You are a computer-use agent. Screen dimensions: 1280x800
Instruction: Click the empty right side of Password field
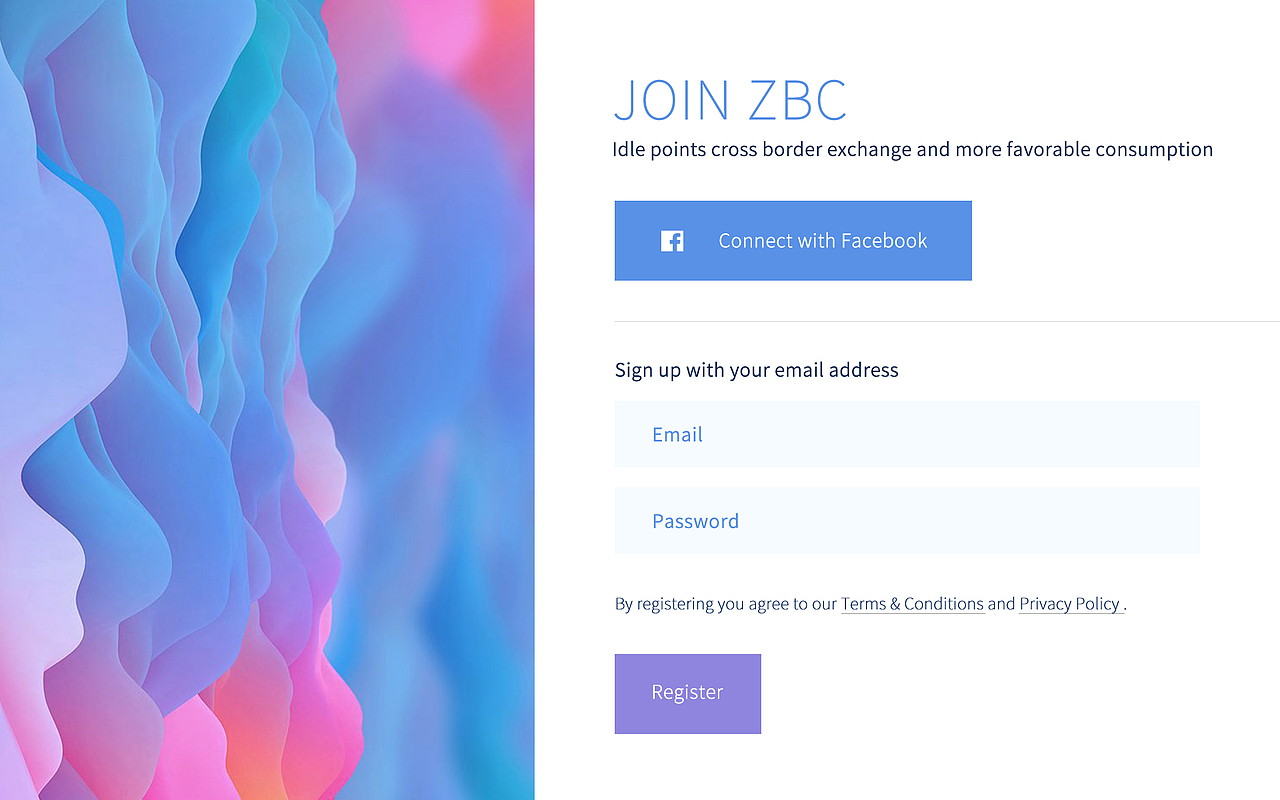pyautogui.click(x=1050, y=521)
